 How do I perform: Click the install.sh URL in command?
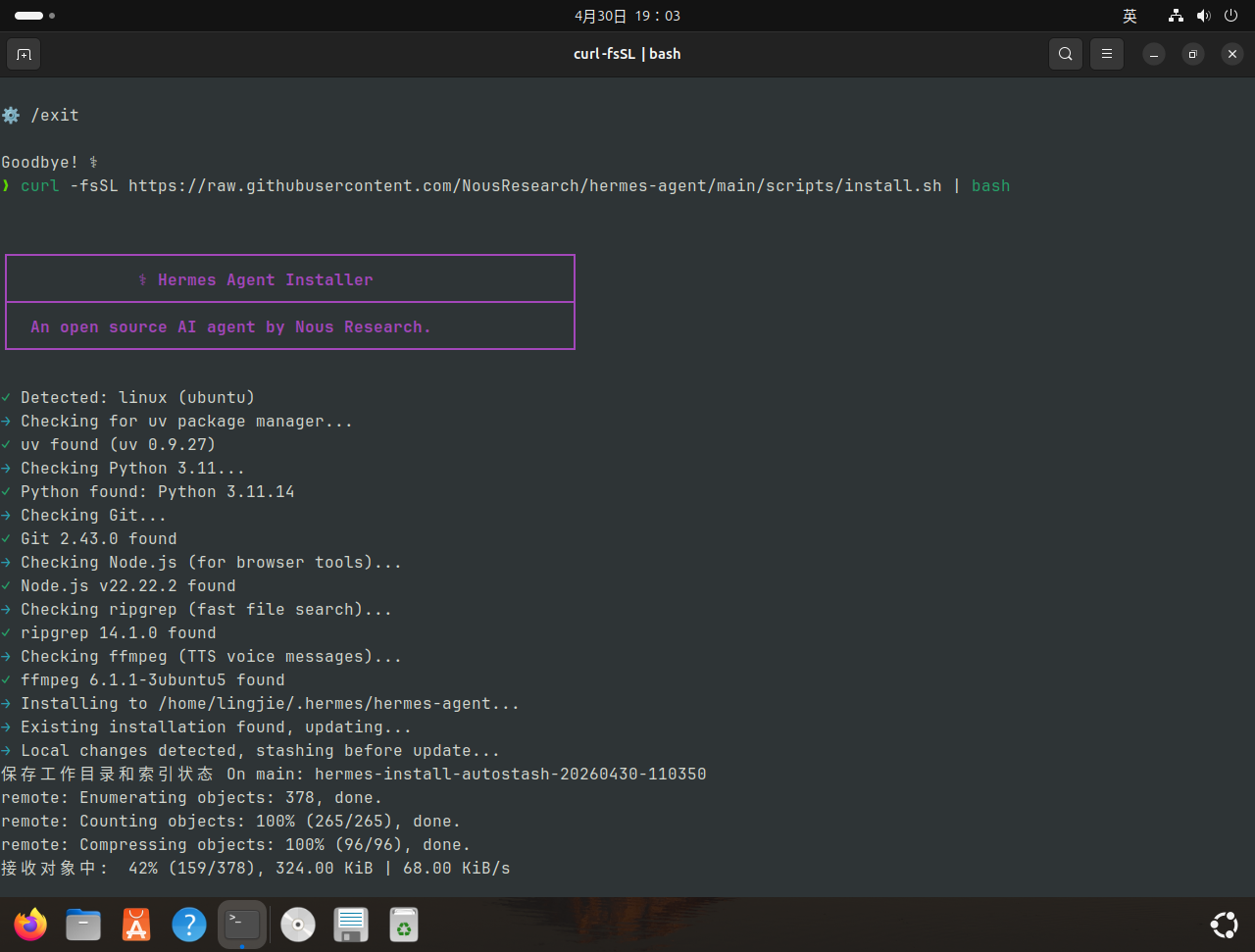[x=535, y=185]
